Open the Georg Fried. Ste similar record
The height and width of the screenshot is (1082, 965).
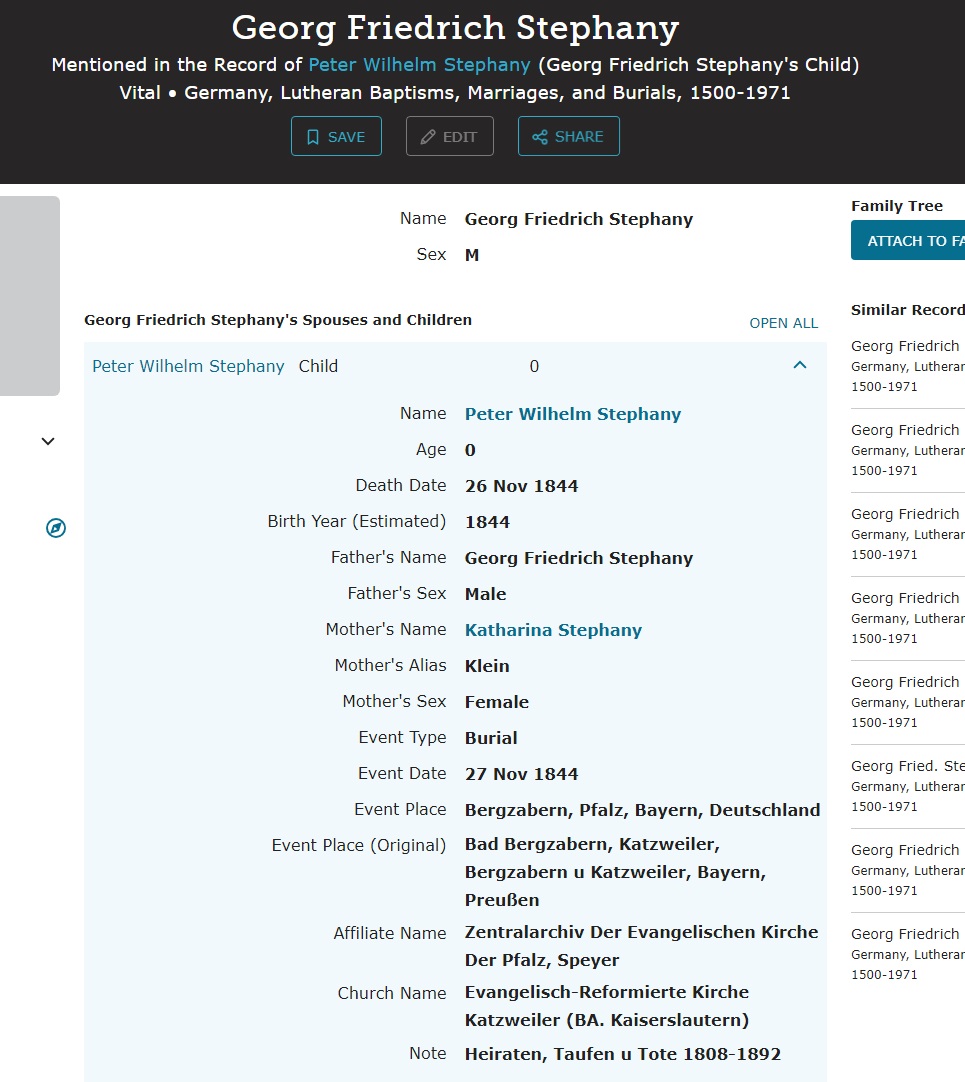click(907, 766)
